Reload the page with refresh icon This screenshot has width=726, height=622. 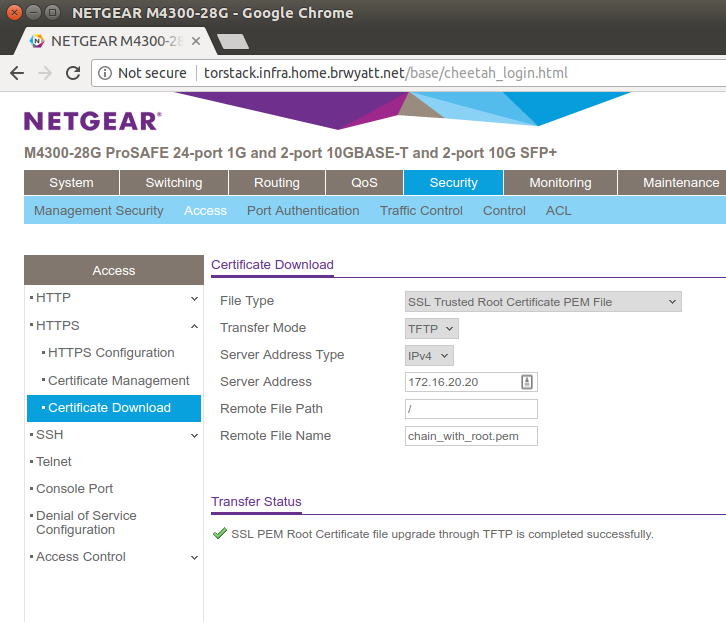pos(73,73)
